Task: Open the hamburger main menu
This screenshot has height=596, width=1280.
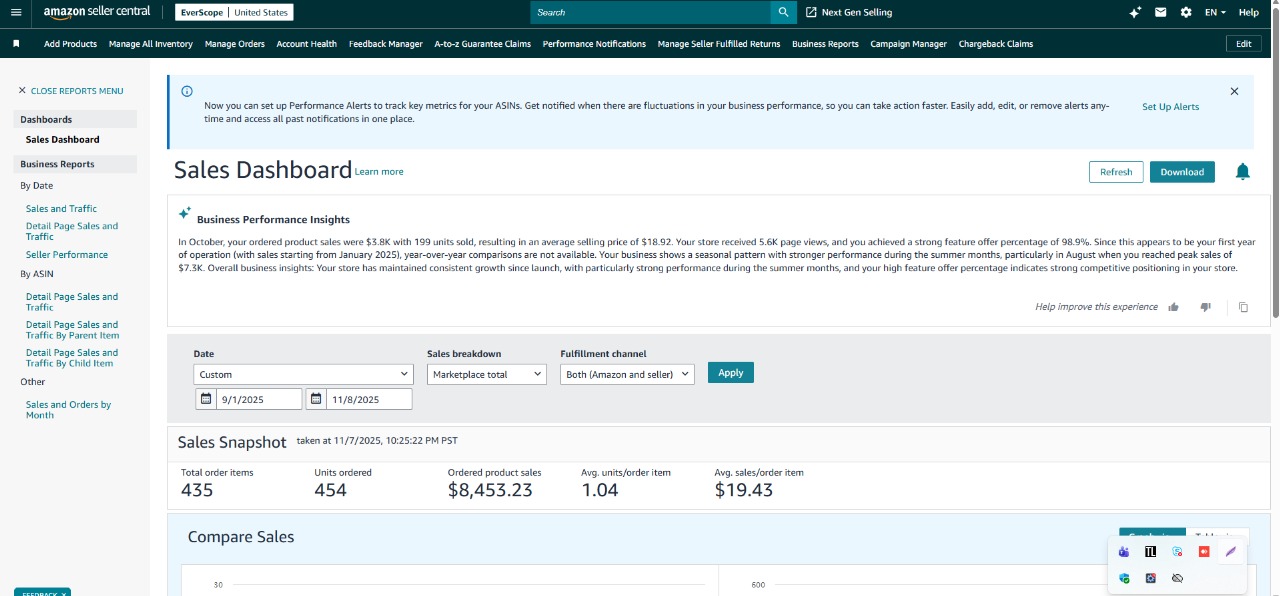Action: [16, 12]
